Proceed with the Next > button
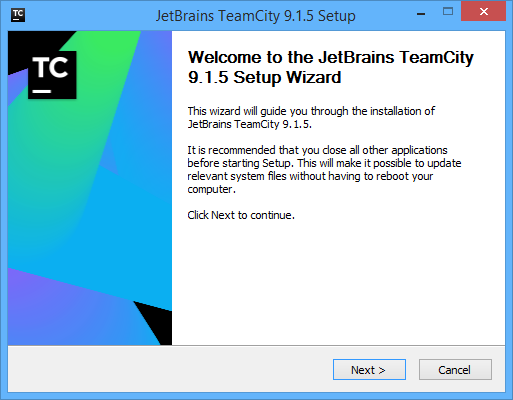This screenshot has width=513, height=400. pyautogui.click(x=369, y=369)
